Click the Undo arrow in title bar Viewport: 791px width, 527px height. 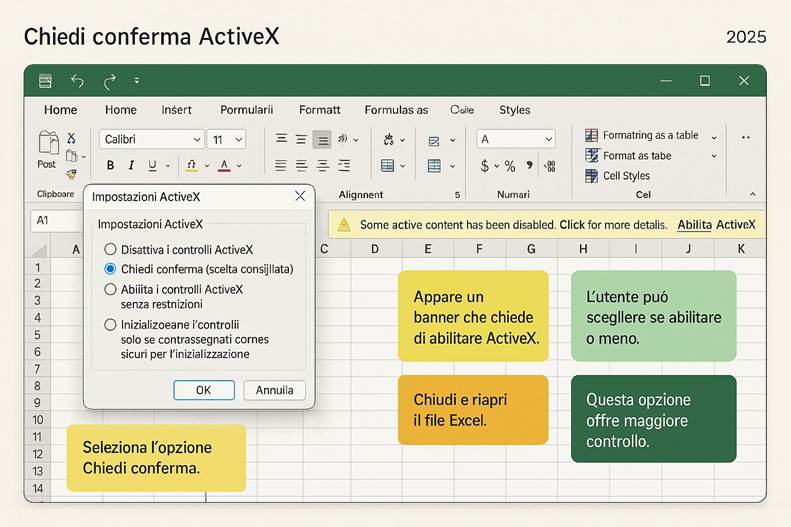(x=77, y=81)
